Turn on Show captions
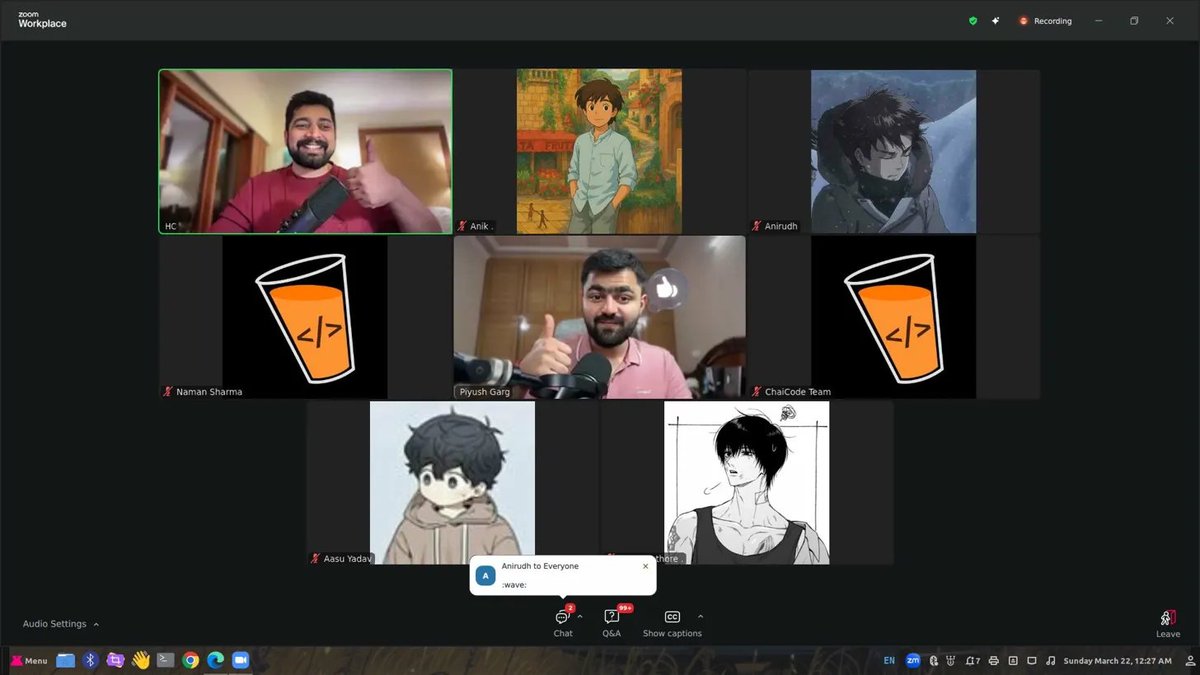Viewport: 1200px width, 675px height. click(672, 623)
